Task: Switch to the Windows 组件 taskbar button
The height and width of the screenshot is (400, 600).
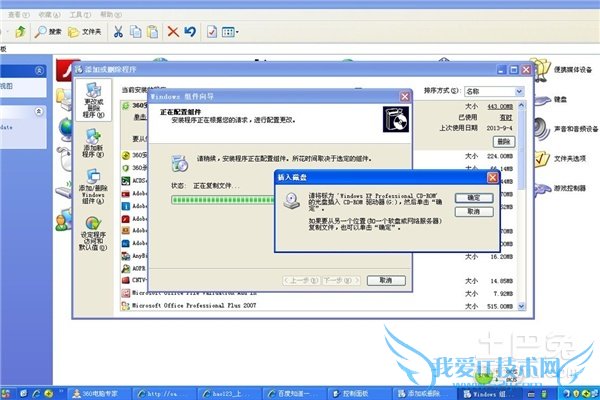Action: (x=489, y=394)
